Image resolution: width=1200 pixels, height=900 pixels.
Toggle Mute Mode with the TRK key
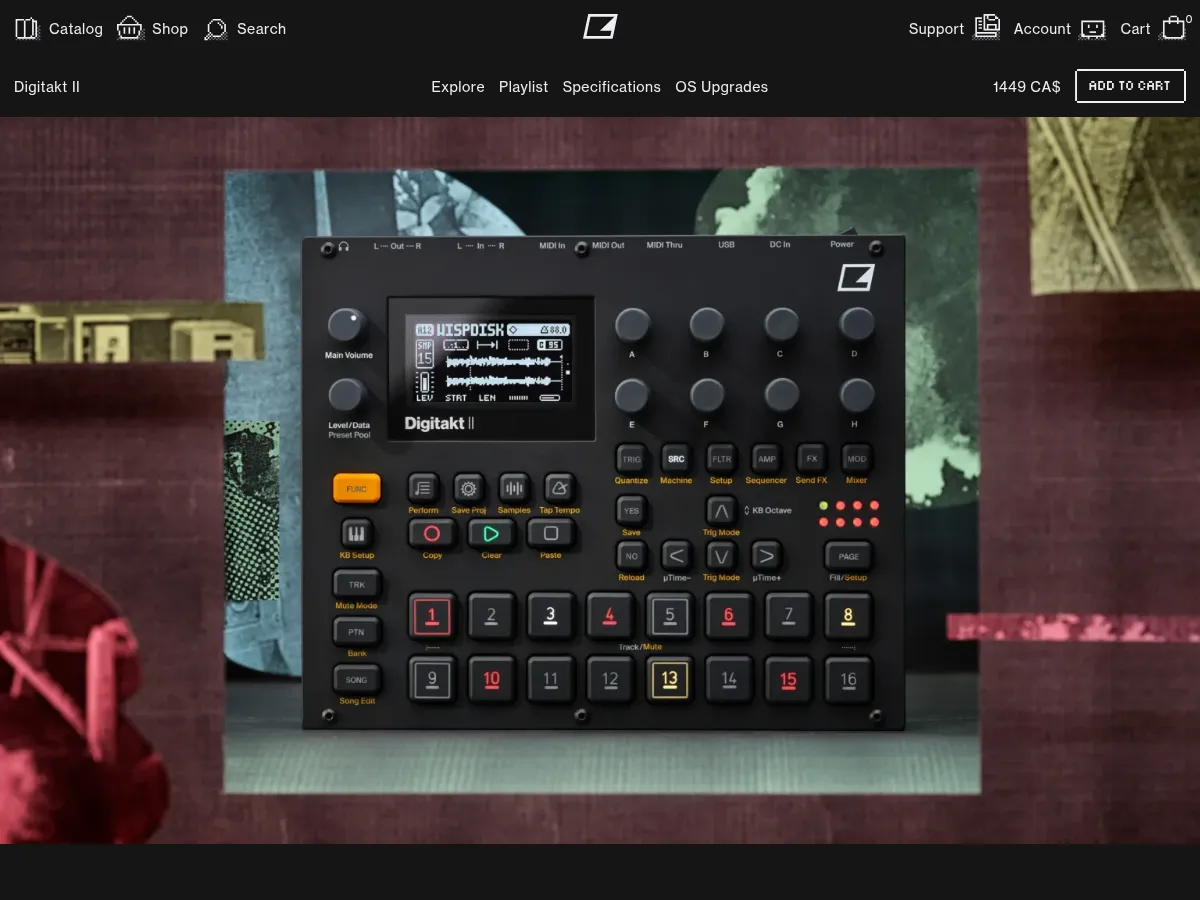pyautogui.click(x=357, y=584)
